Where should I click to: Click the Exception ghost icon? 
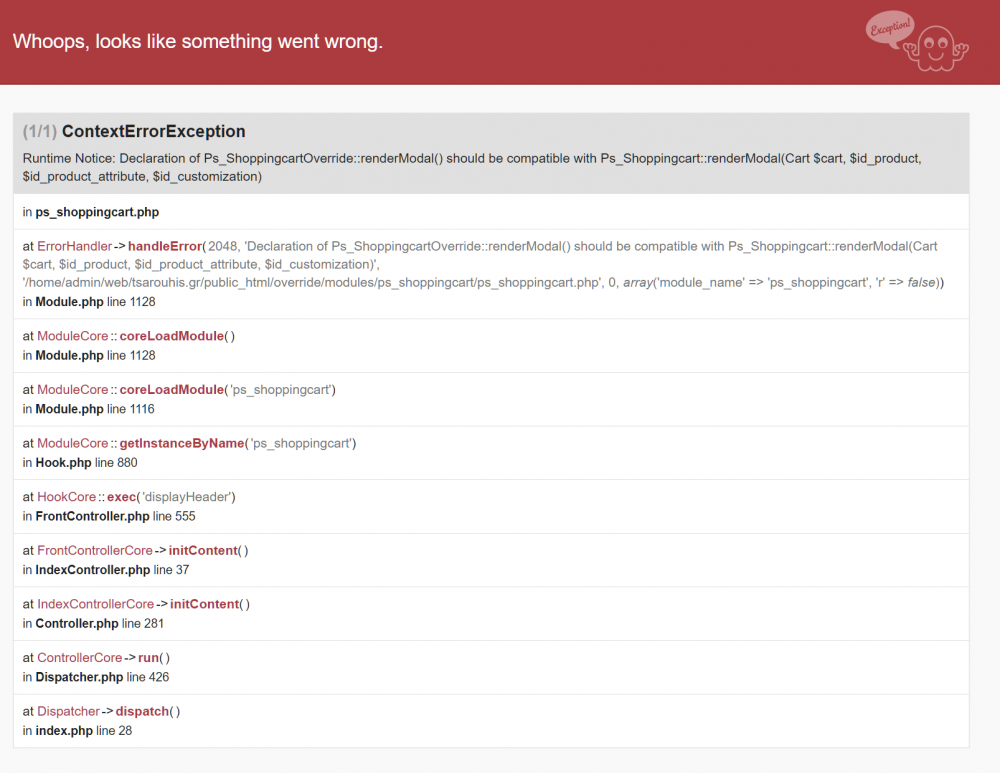coord(936,48)
